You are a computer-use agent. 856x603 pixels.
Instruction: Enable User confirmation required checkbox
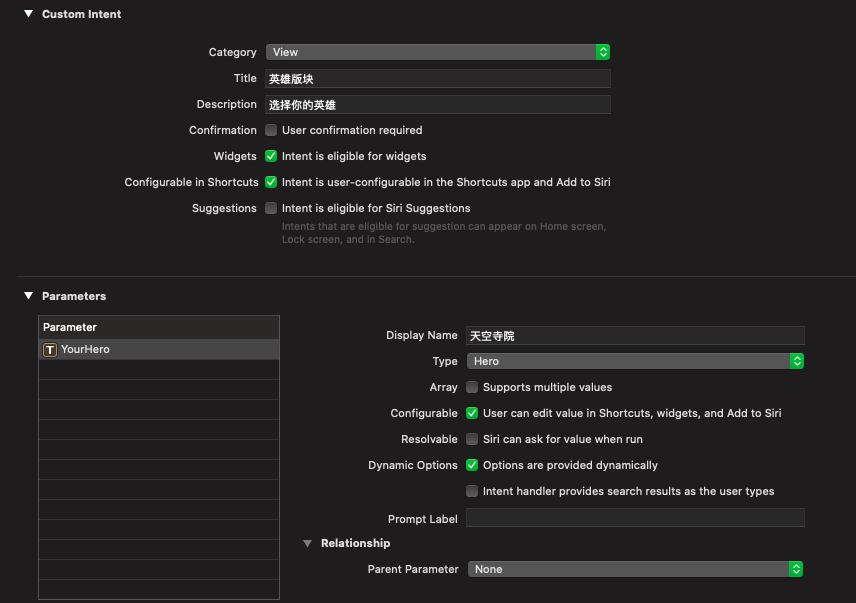point(271,130)
